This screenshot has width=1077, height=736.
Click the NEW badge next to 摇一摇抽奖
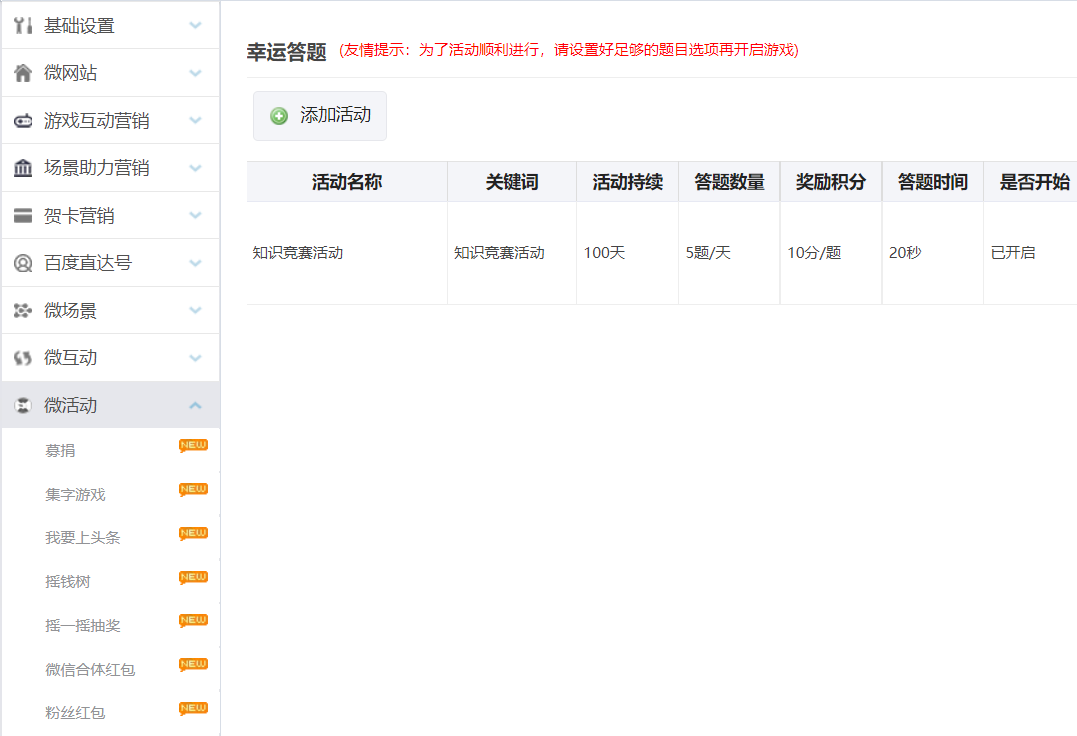[193, 621]
